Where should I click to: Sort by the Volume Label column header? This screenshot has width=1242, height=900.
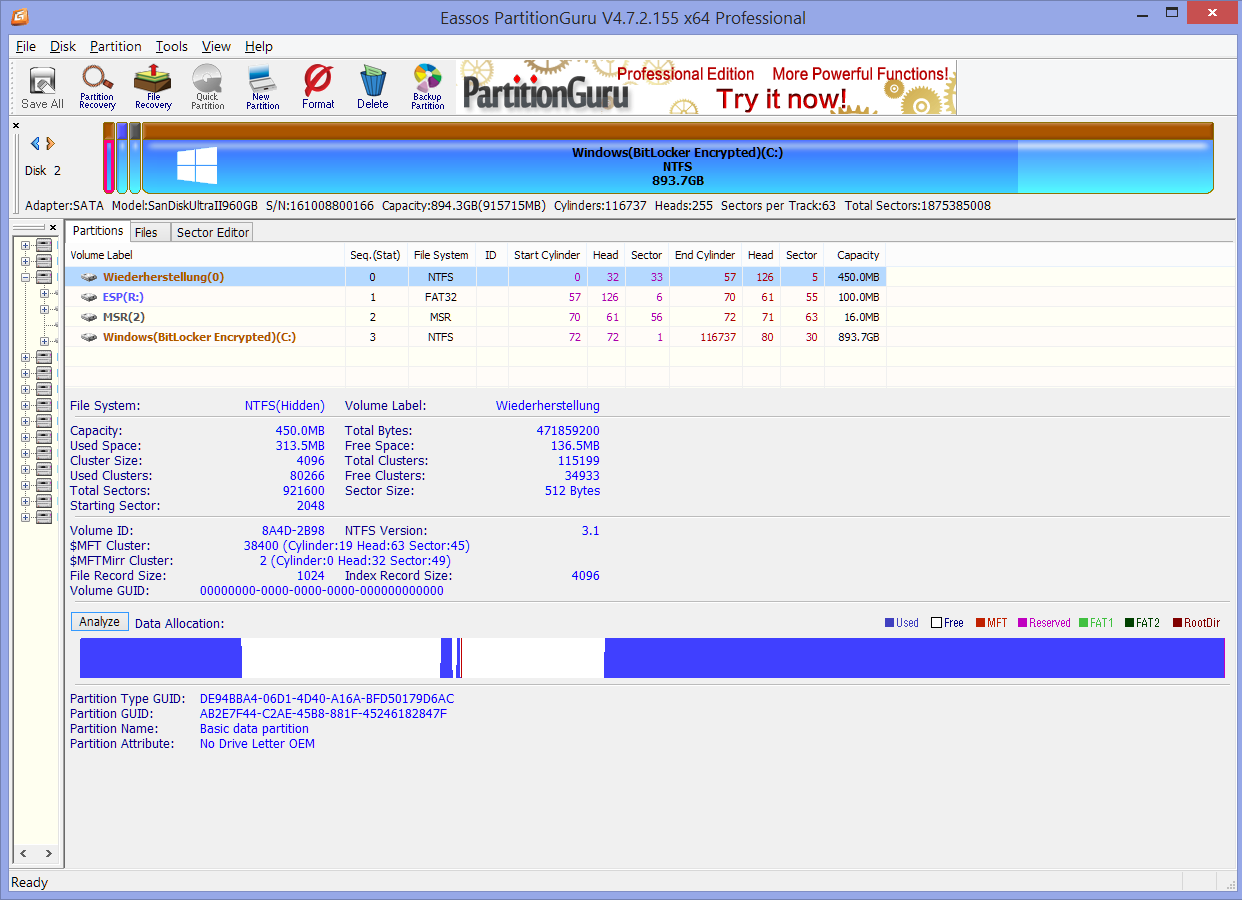[205, 255]
